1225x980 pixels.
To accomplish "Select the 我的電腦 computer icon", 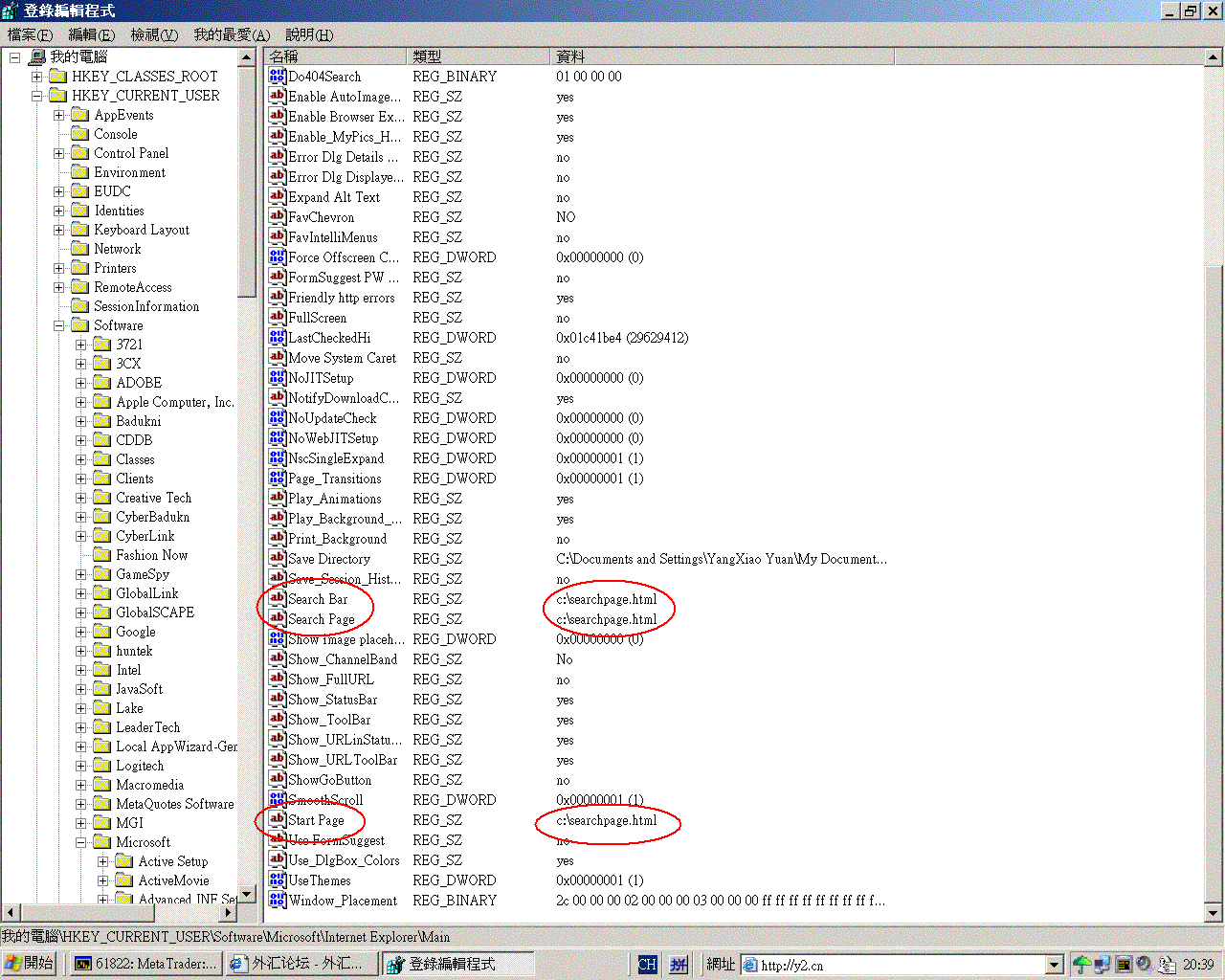I will tap(37, 57).
